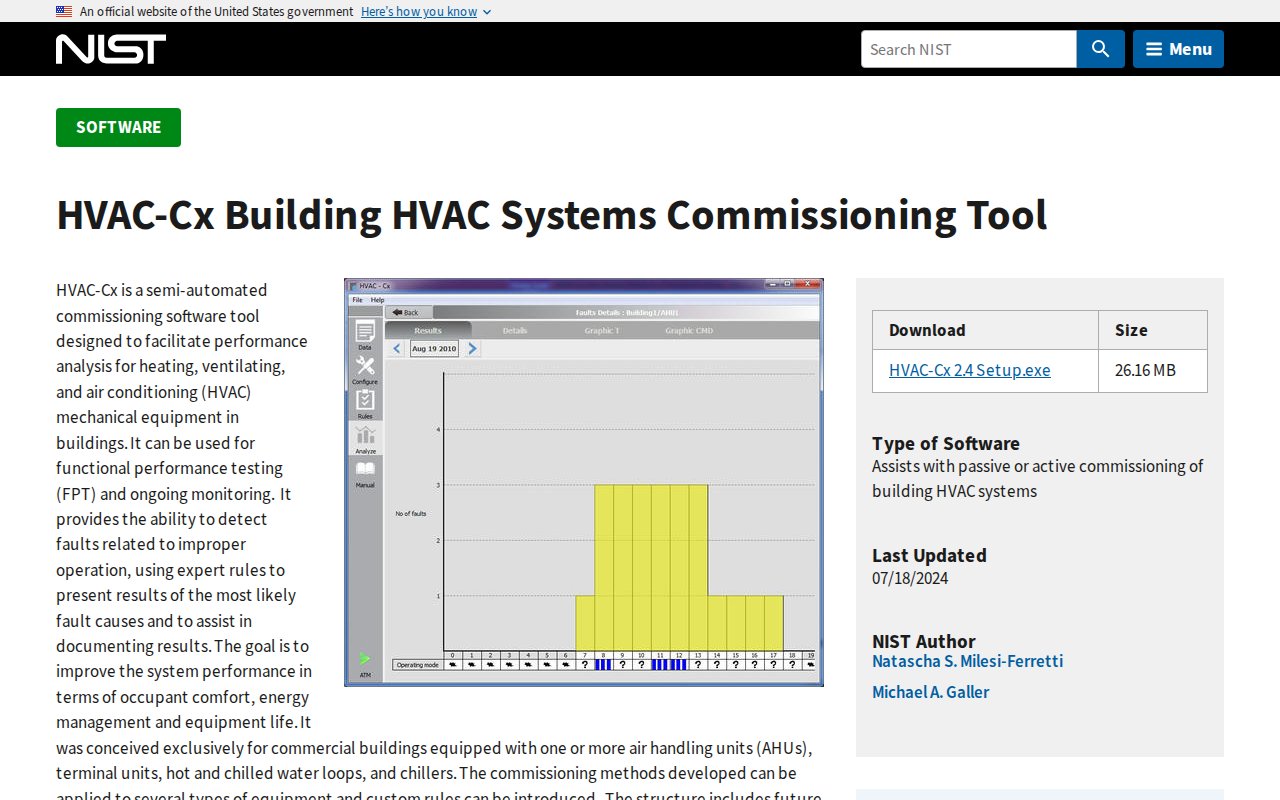The width and height of the screenshot is (1280, 800).
Task: Open the Manual book icon
Action: pyautogui.click(x=365, y=470)
